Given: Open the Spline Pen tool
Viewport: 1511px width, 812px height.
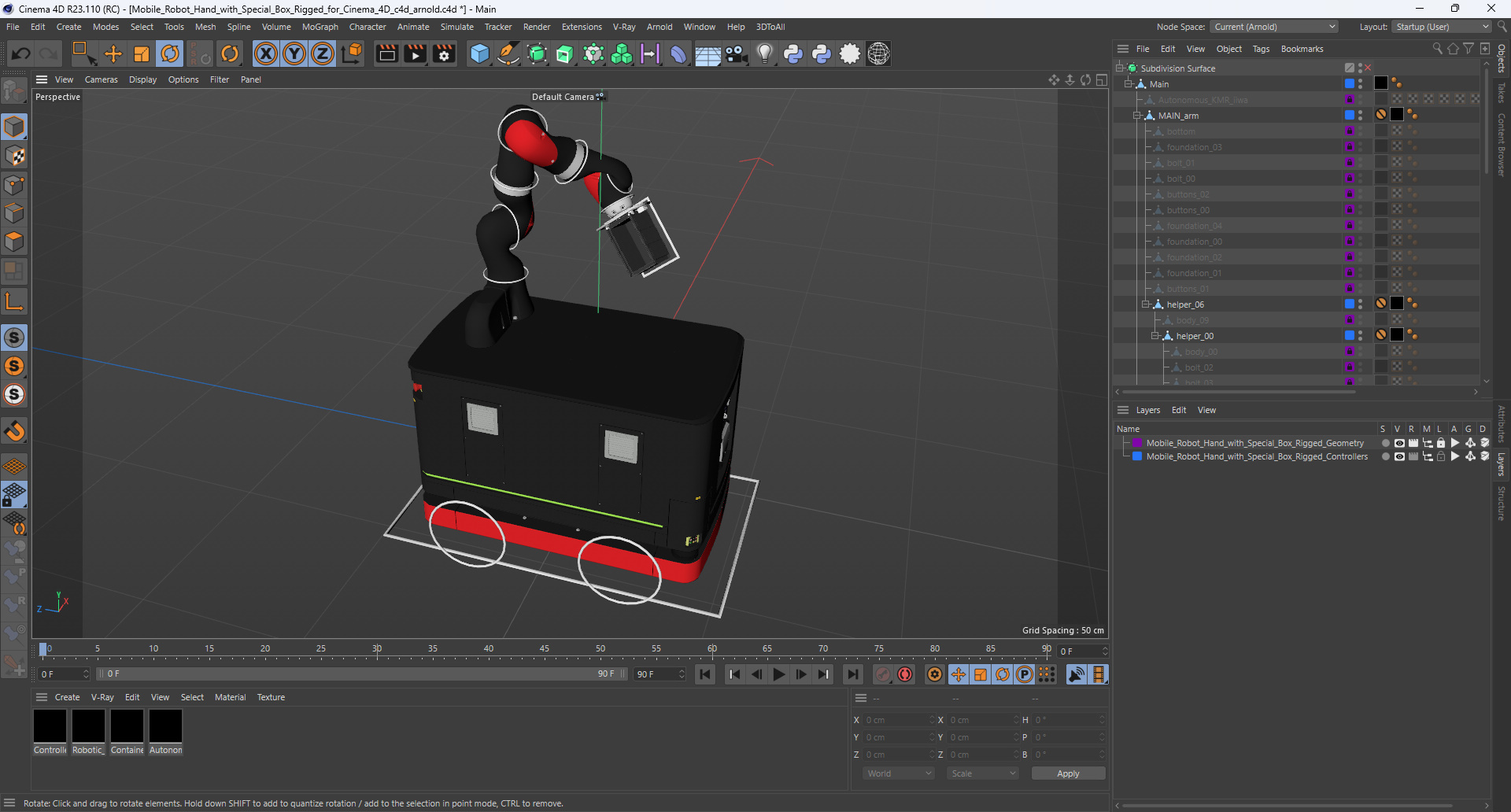Looking at the screenshot, I should point(508,54).
